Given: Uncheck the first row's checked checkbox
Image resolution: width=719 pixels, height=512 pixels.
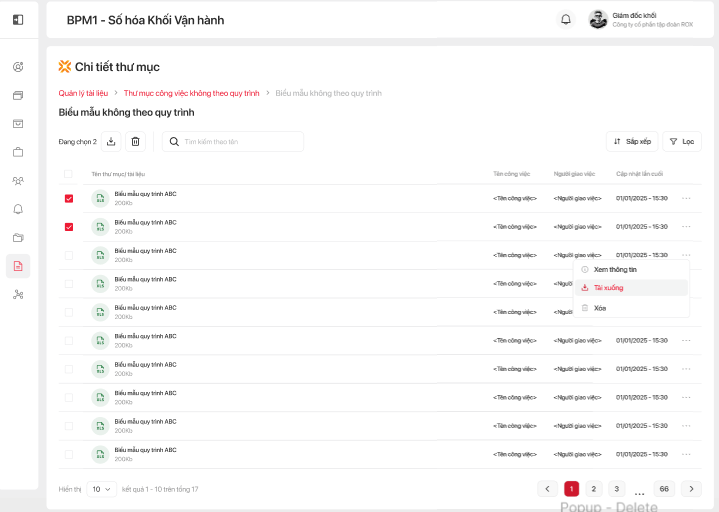Looking at the screenshot, I should (69, 198).
